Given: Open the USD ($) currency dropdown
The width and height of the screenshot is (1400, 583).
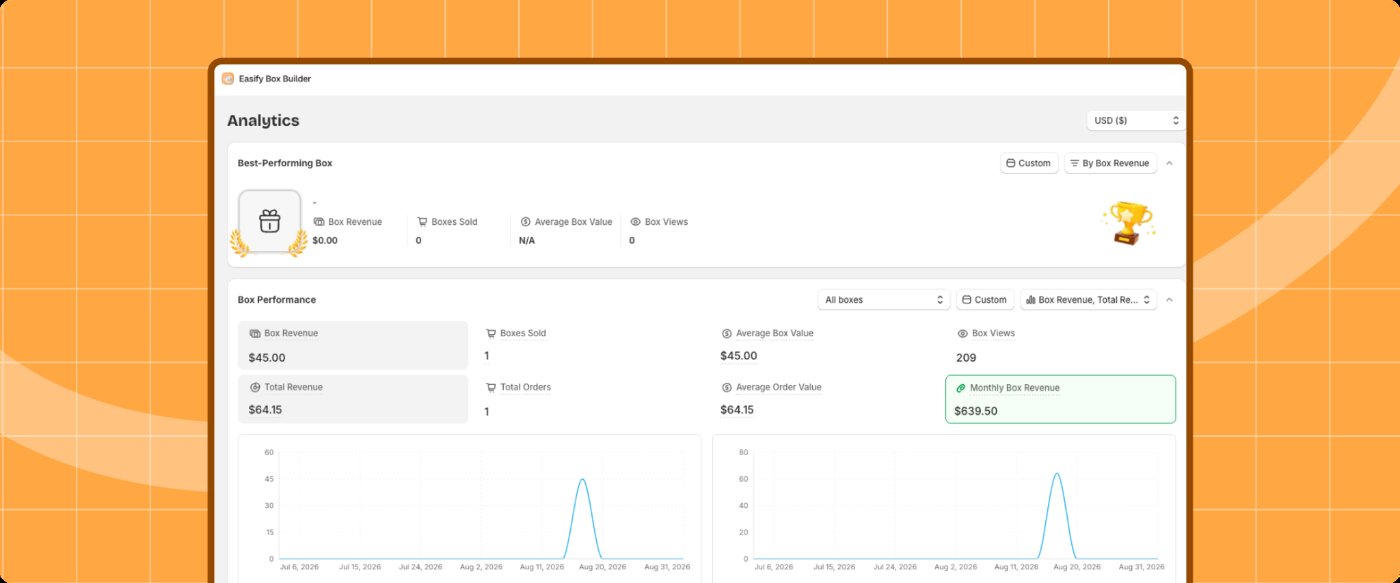Looking at the screenshot, I should point(1136,120).
